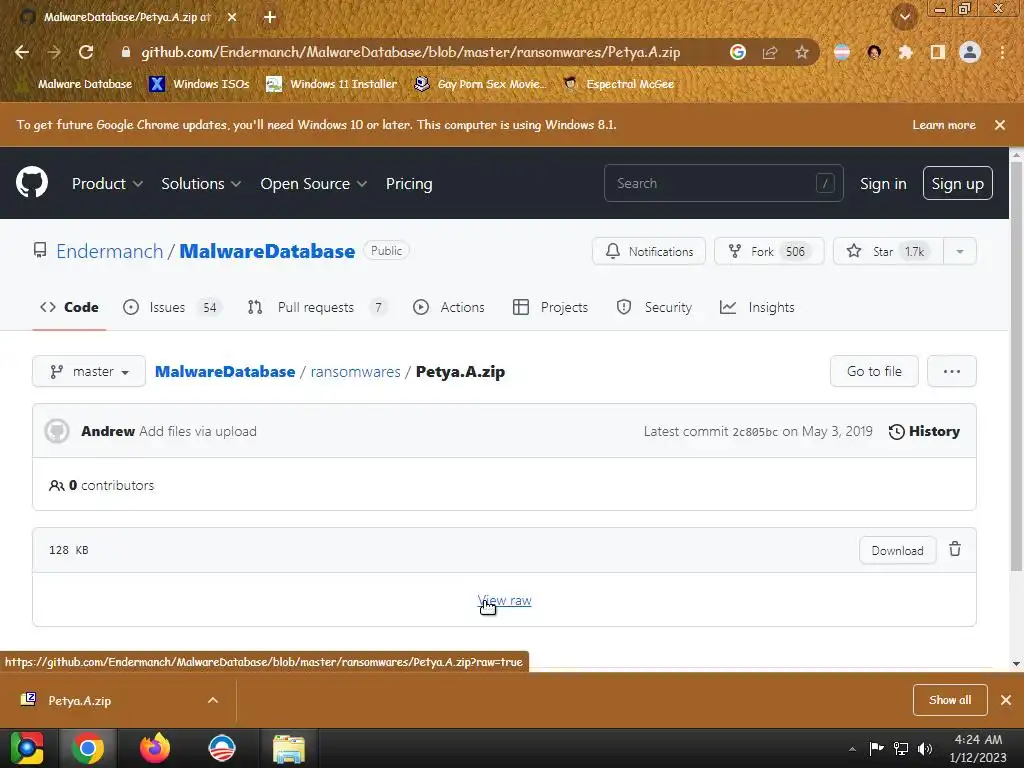
Task: Open commit hash 2c805bc
Action: click(755, 432)
